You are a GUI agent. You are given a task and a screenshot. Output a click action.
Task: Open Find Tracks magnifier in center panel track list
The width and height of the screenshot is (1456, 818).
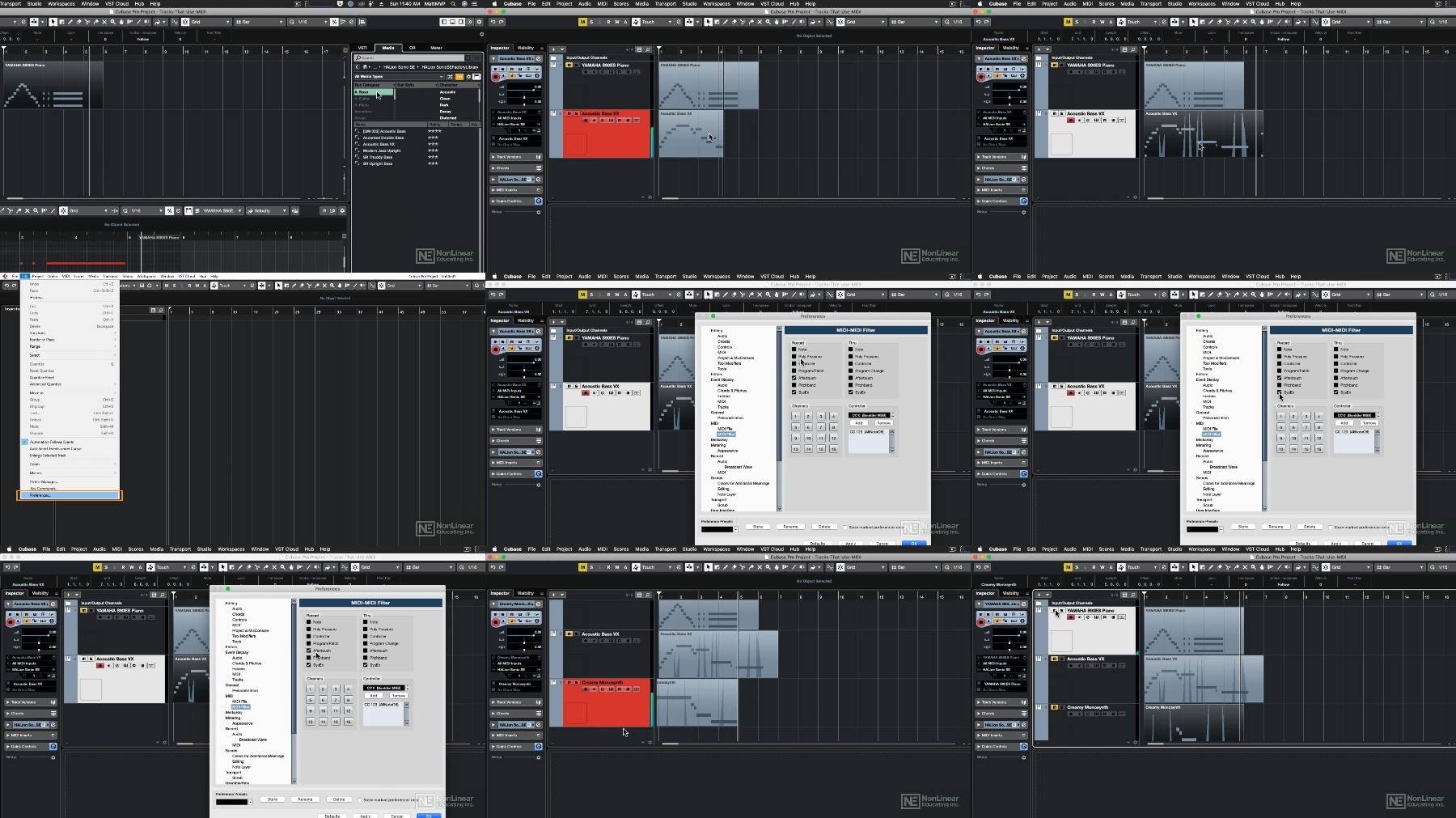[648, 322]
